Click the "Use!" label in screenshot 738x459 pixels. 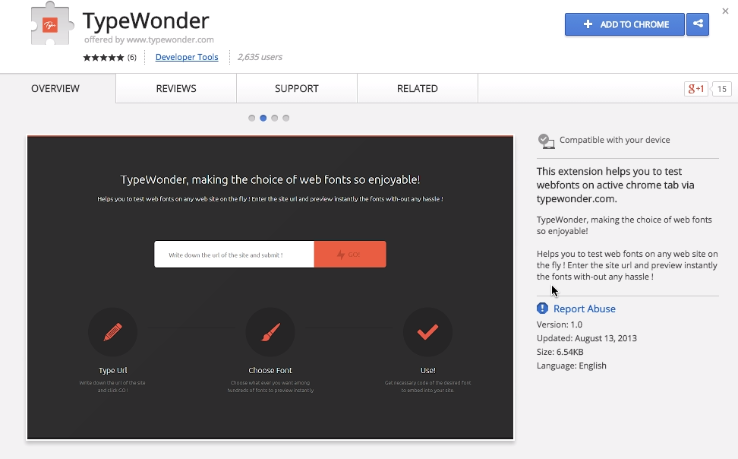(427, 370)
